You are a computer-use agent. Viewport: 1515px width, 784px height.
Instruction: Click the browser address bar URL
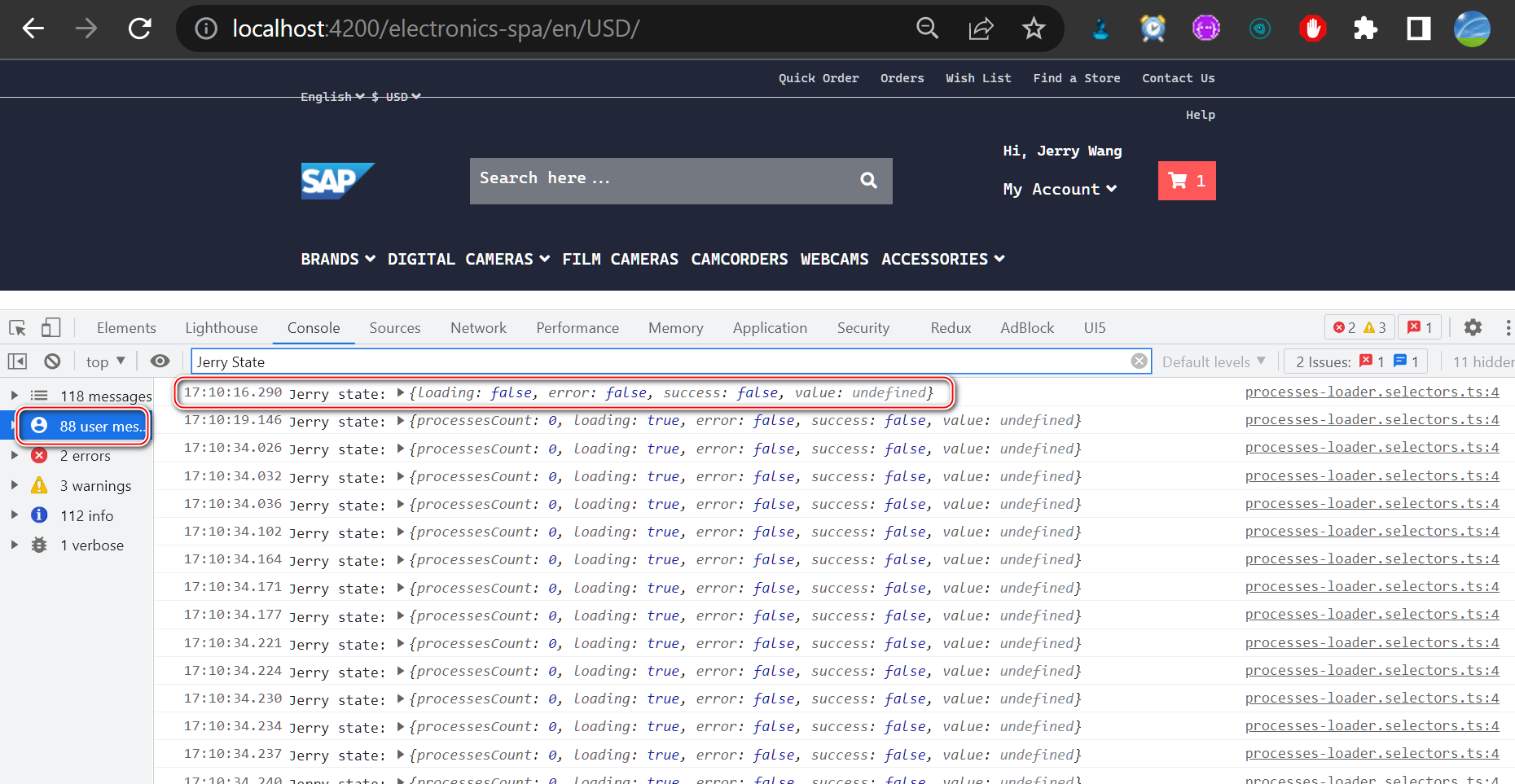[x=436, y=29]
